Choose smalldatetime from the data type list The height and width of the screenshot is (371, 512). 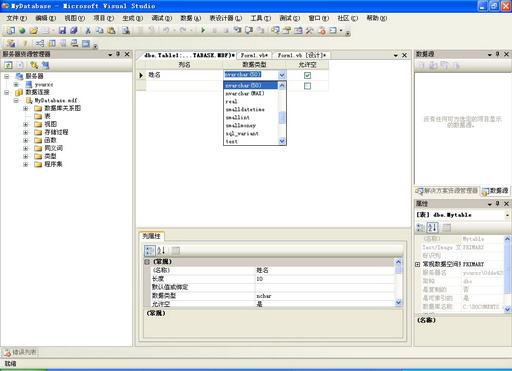point(251,110)
